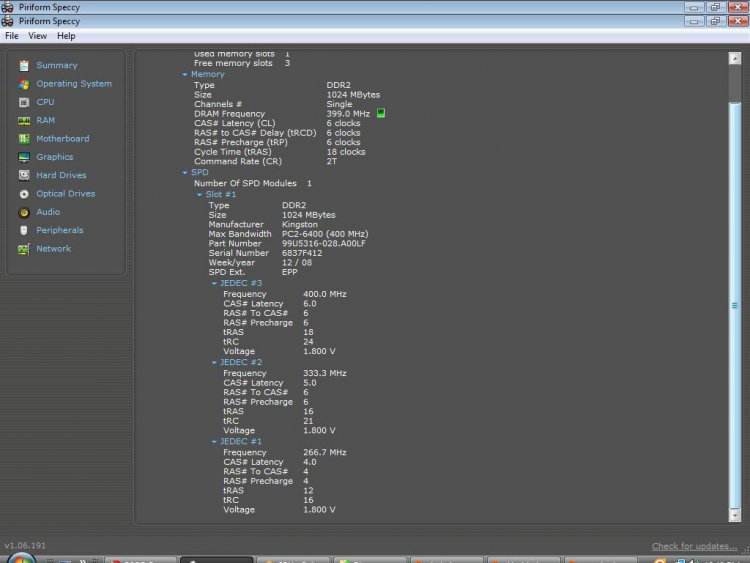The image size is (750, 563).
Task: Click the version label v1.06.191
Action: click(x=25, y=545)
